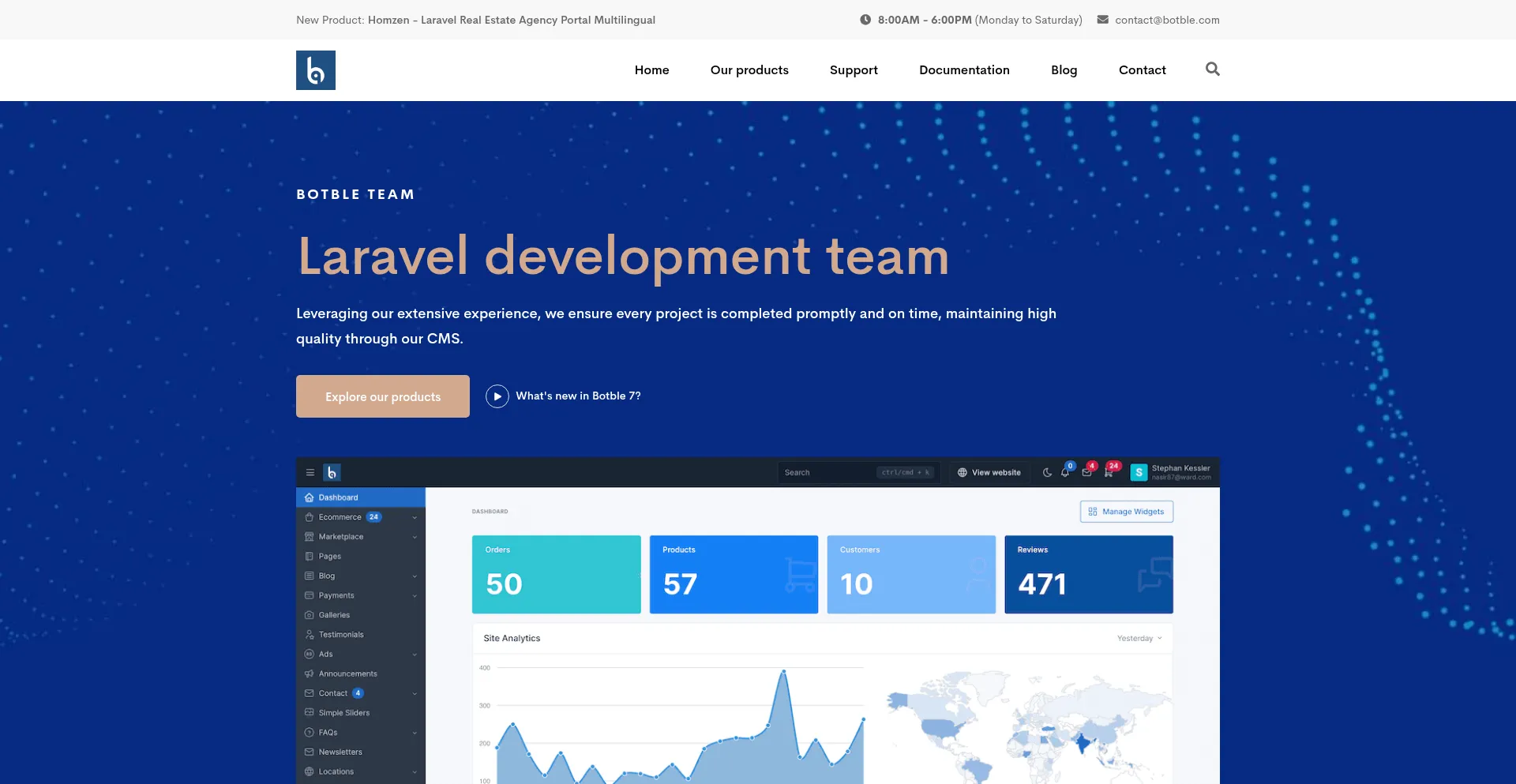Expand the Marketplace sidebar chevron
This screenshot has width=1516, height=784.
pyautogui.click(x=415, y=537)
